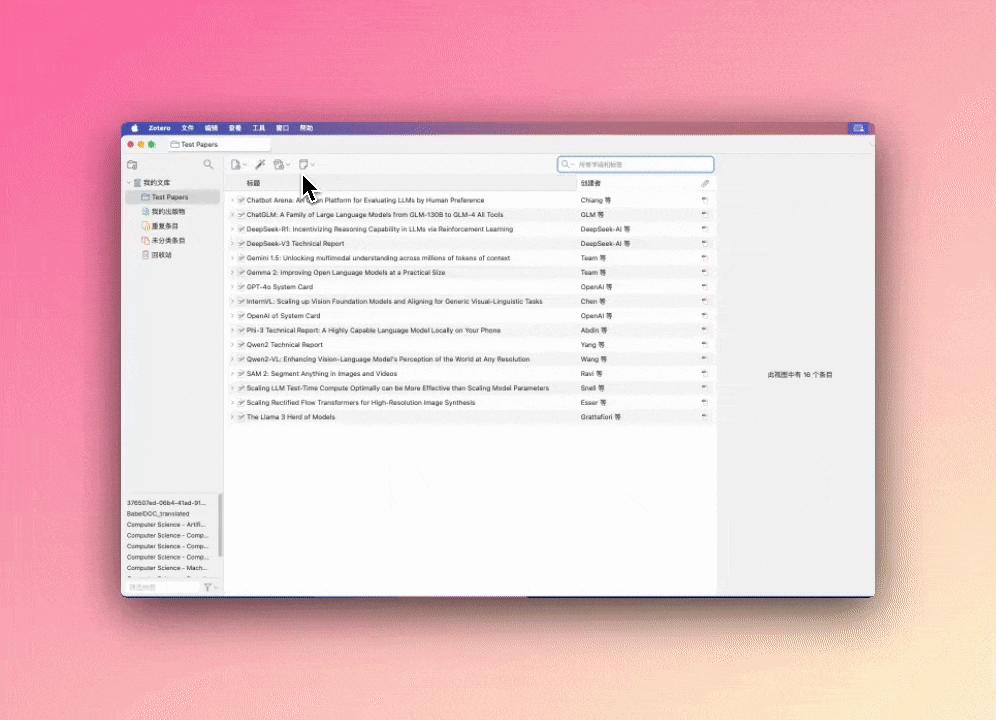Open the Tools menu in the menu bar

259,127
